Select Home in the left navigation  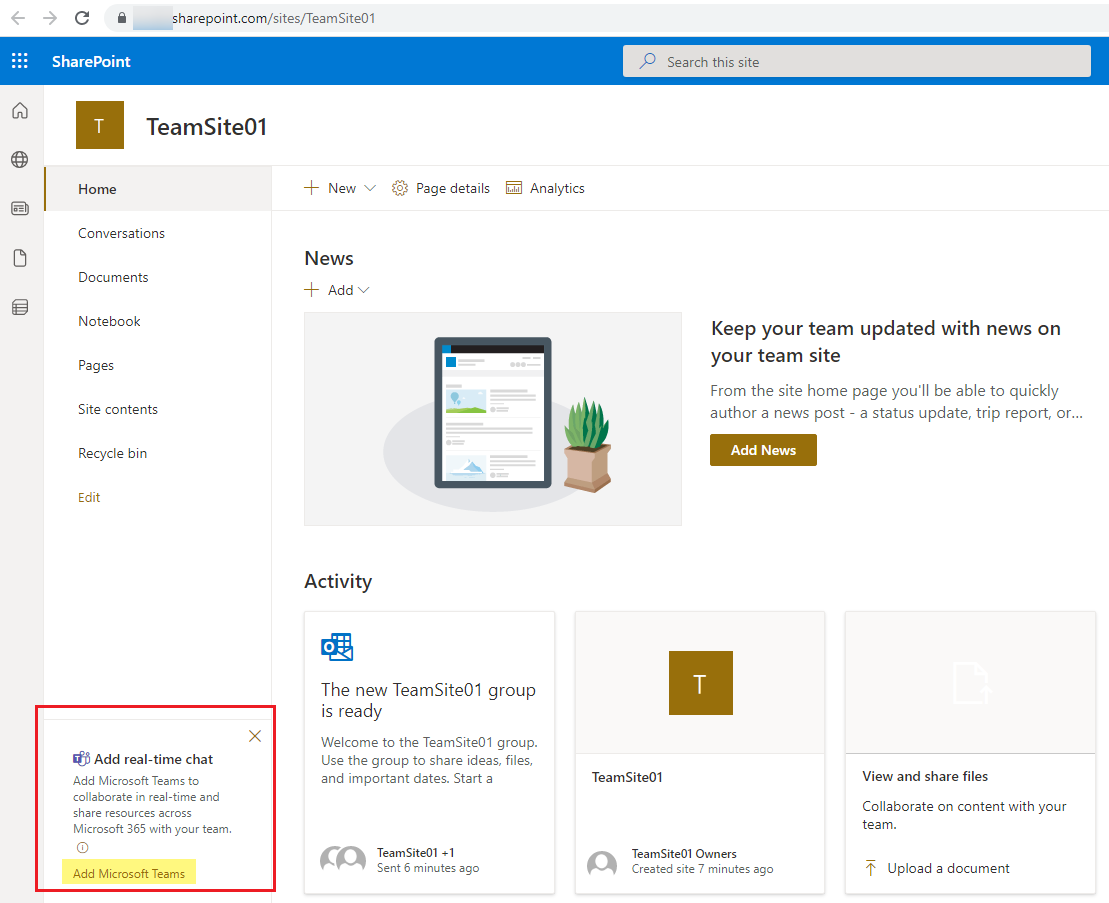[158, 189]
